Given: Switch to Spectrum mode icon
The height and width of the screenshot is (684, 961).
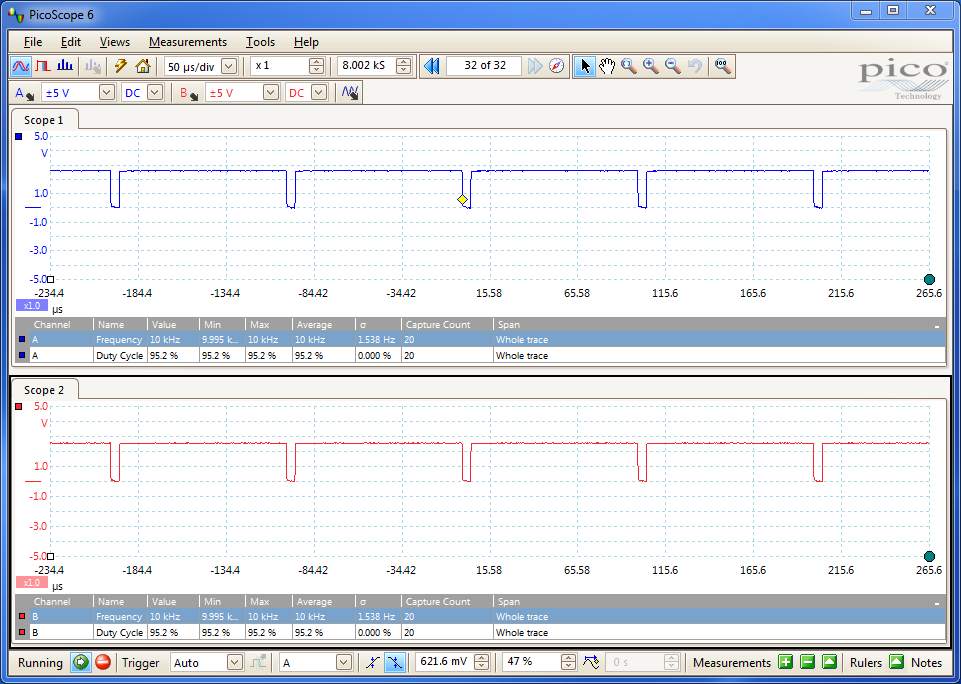Looking at the screenshot, I should click(x=65, y=66).
